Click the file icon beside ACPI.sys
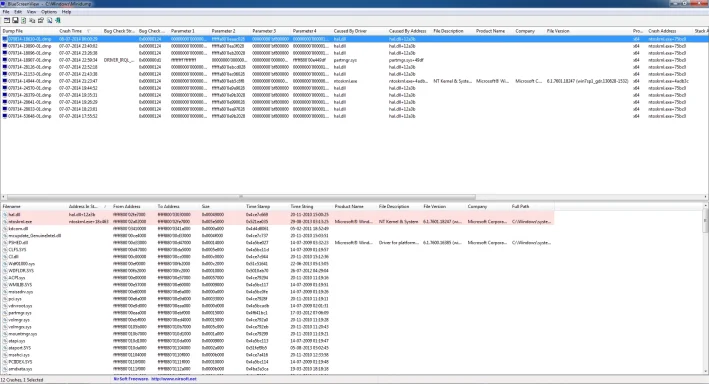 5,278
